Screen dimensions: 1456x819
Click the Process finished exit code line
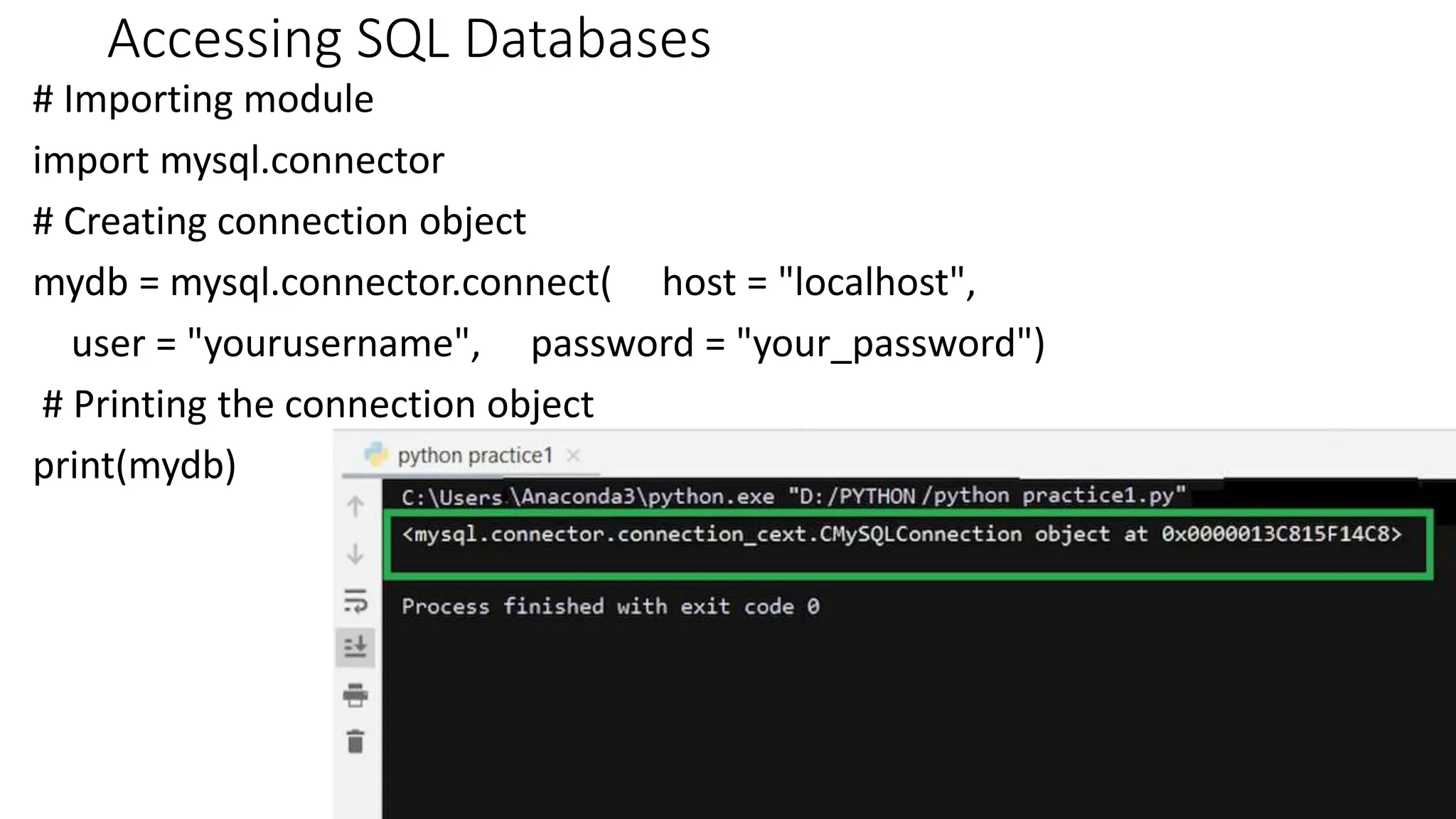610,606
